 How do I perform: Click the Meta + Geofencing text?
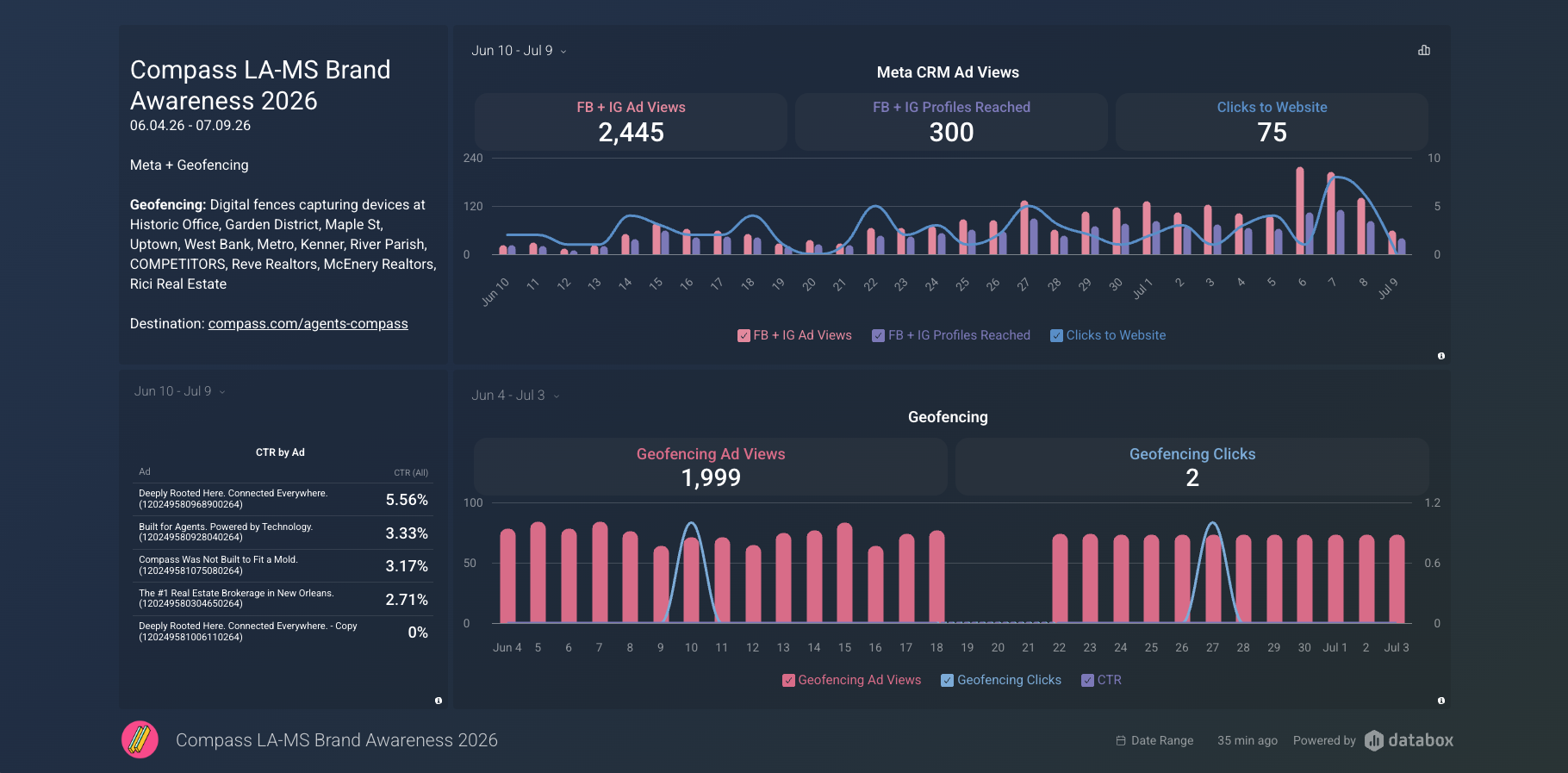click(x=189, y=165)
